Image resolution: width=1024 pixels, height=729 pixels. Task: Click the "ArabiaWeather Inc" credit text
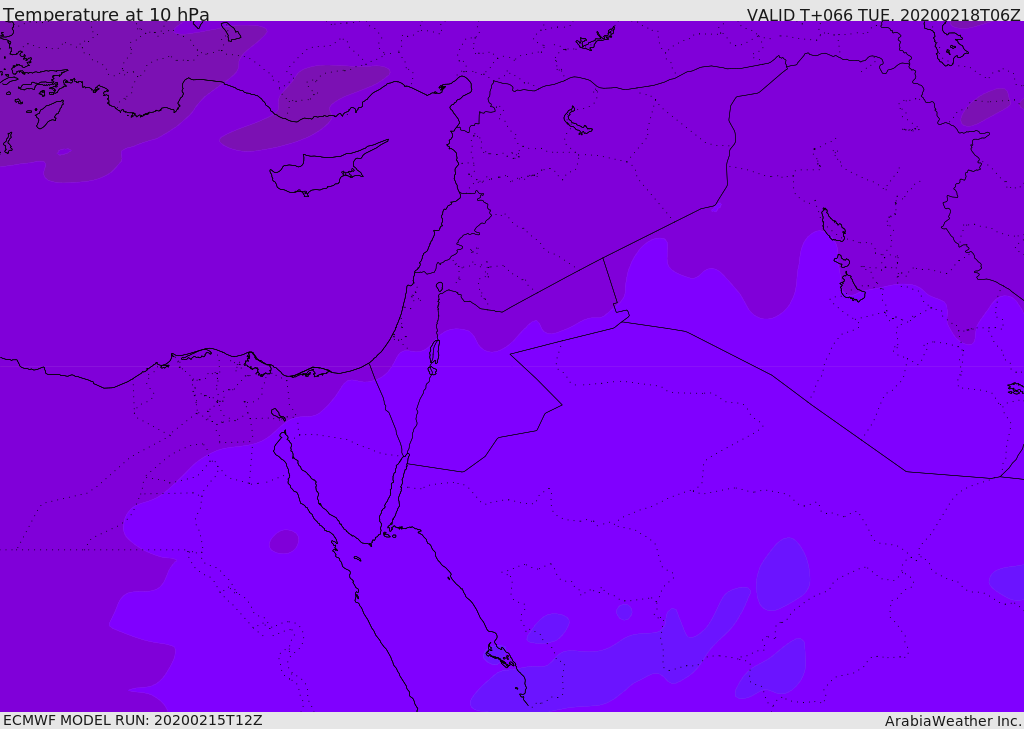click(x=953, y=721)
